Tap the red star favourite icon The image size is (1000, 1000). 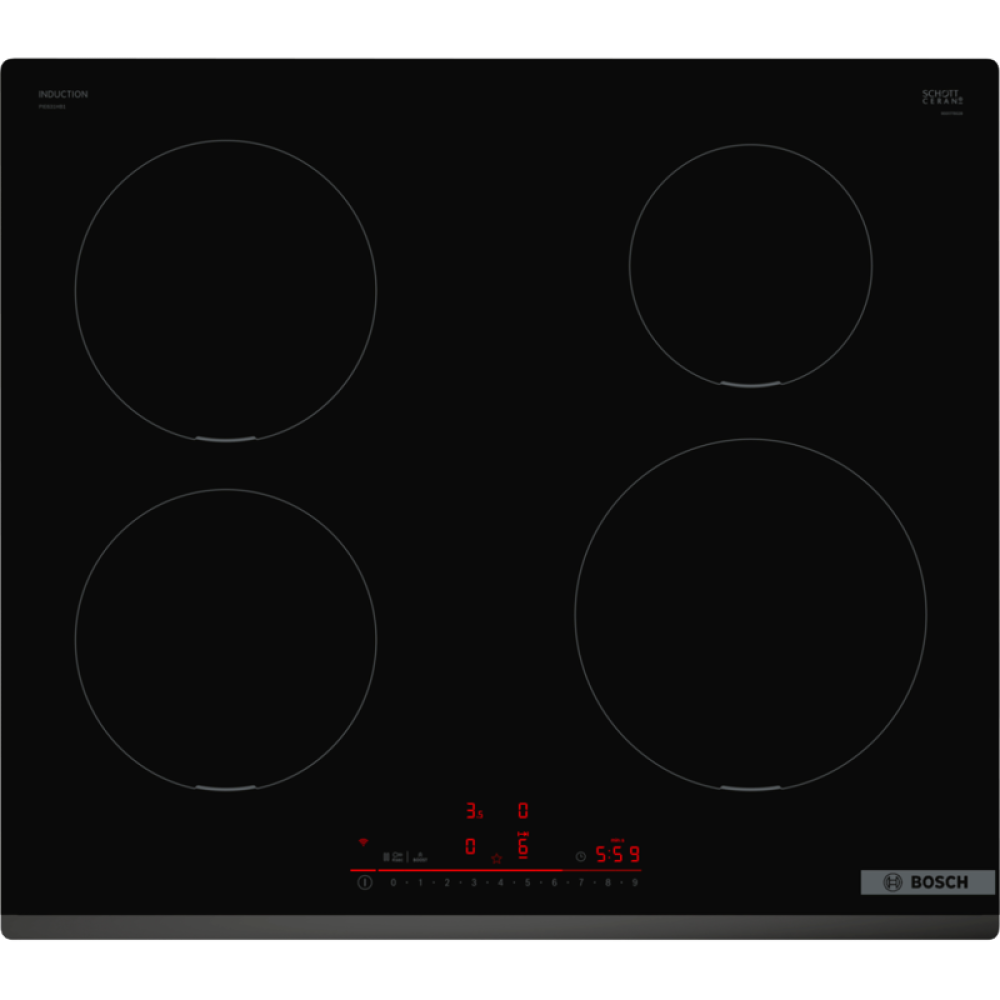[496, 858]
